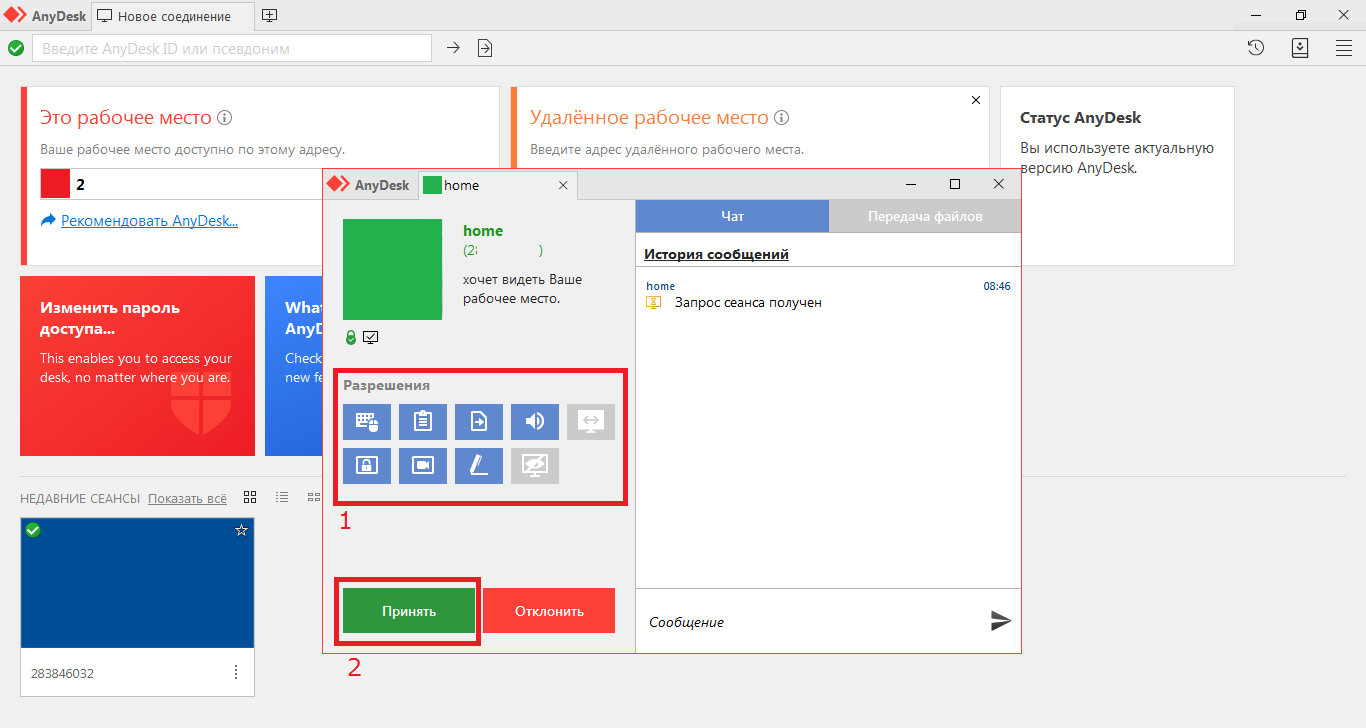Open the Изменить пароль доступа tile
Image resolution: width=1366 pixels, height=728 pixels.
click(138, 366)
